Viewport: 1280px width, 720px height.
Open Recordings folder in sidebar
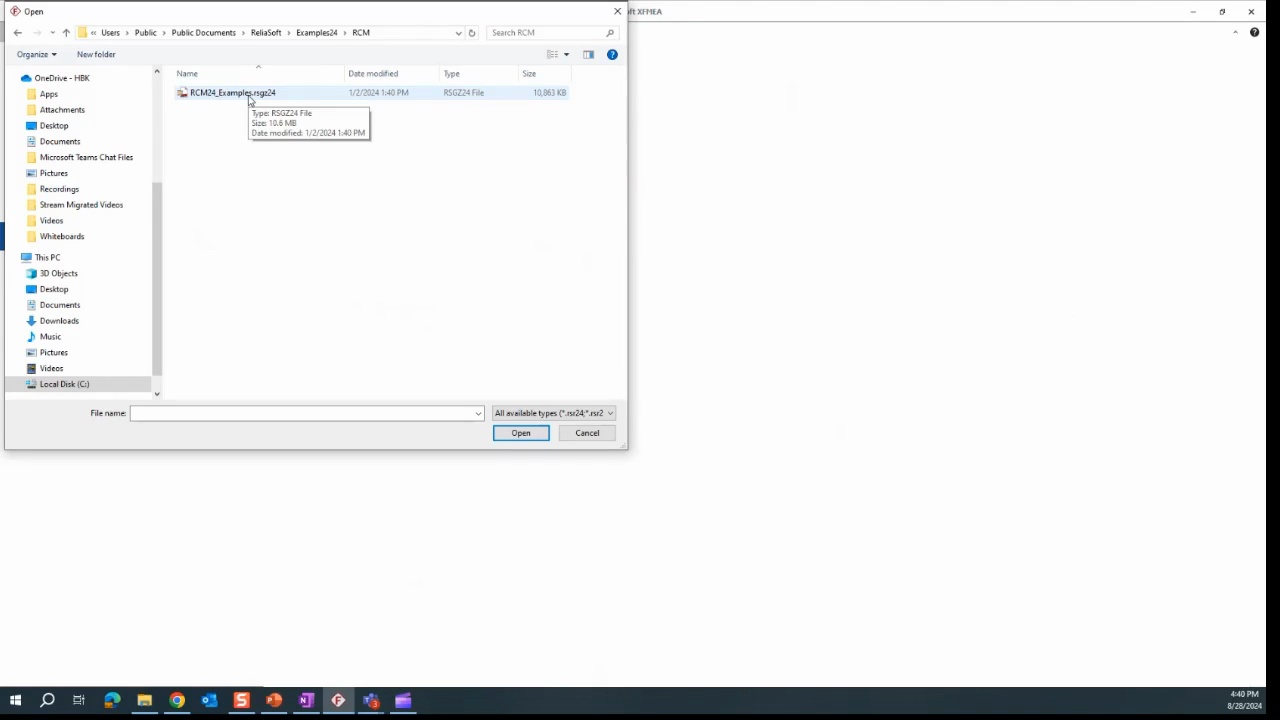(59, 189)
